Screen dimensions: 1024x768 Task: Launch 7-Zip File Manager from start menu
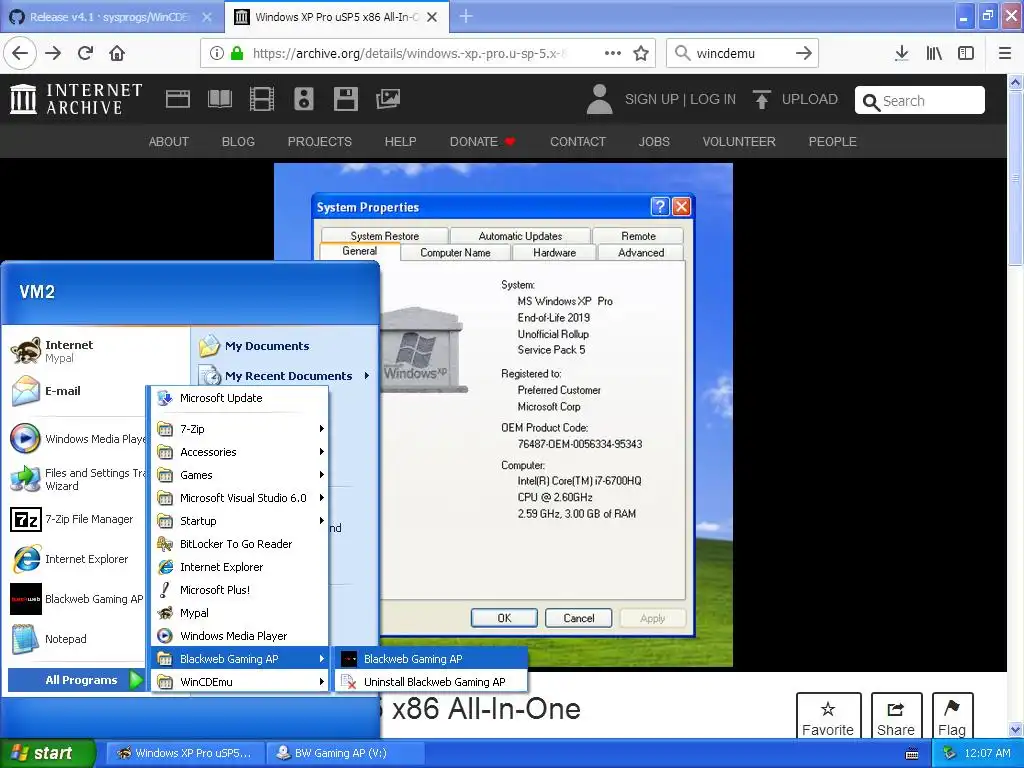click(72, 519)
